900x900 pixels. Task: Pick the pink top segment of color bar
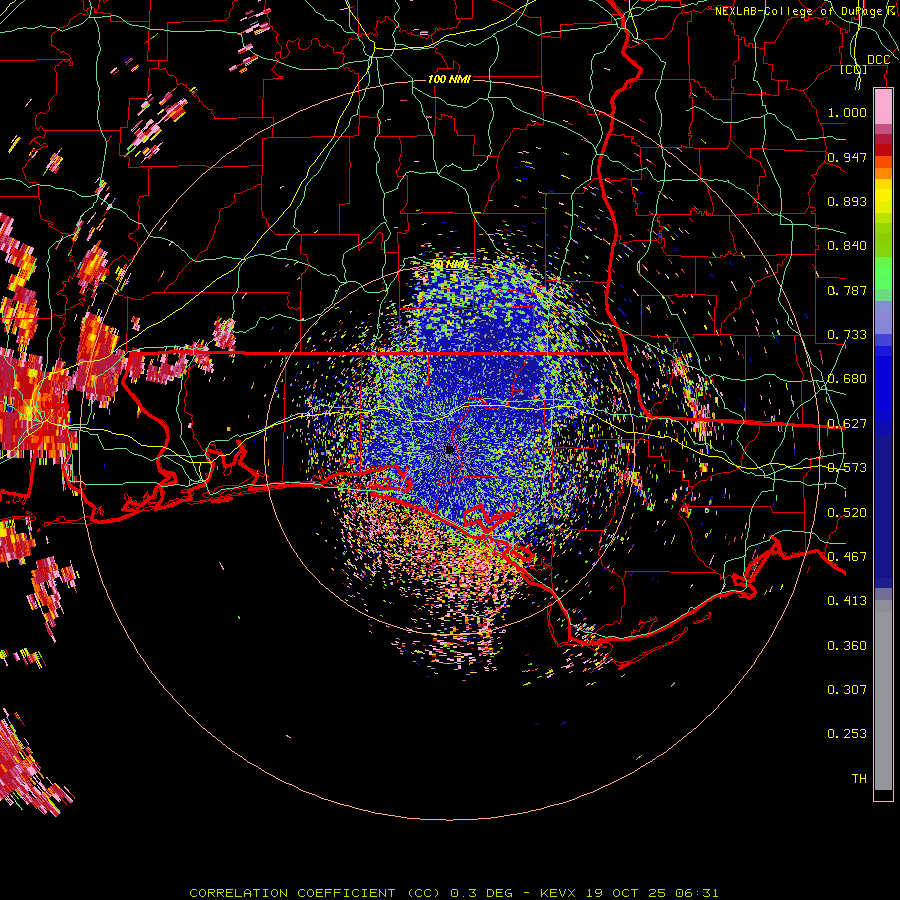coord(883,107)
